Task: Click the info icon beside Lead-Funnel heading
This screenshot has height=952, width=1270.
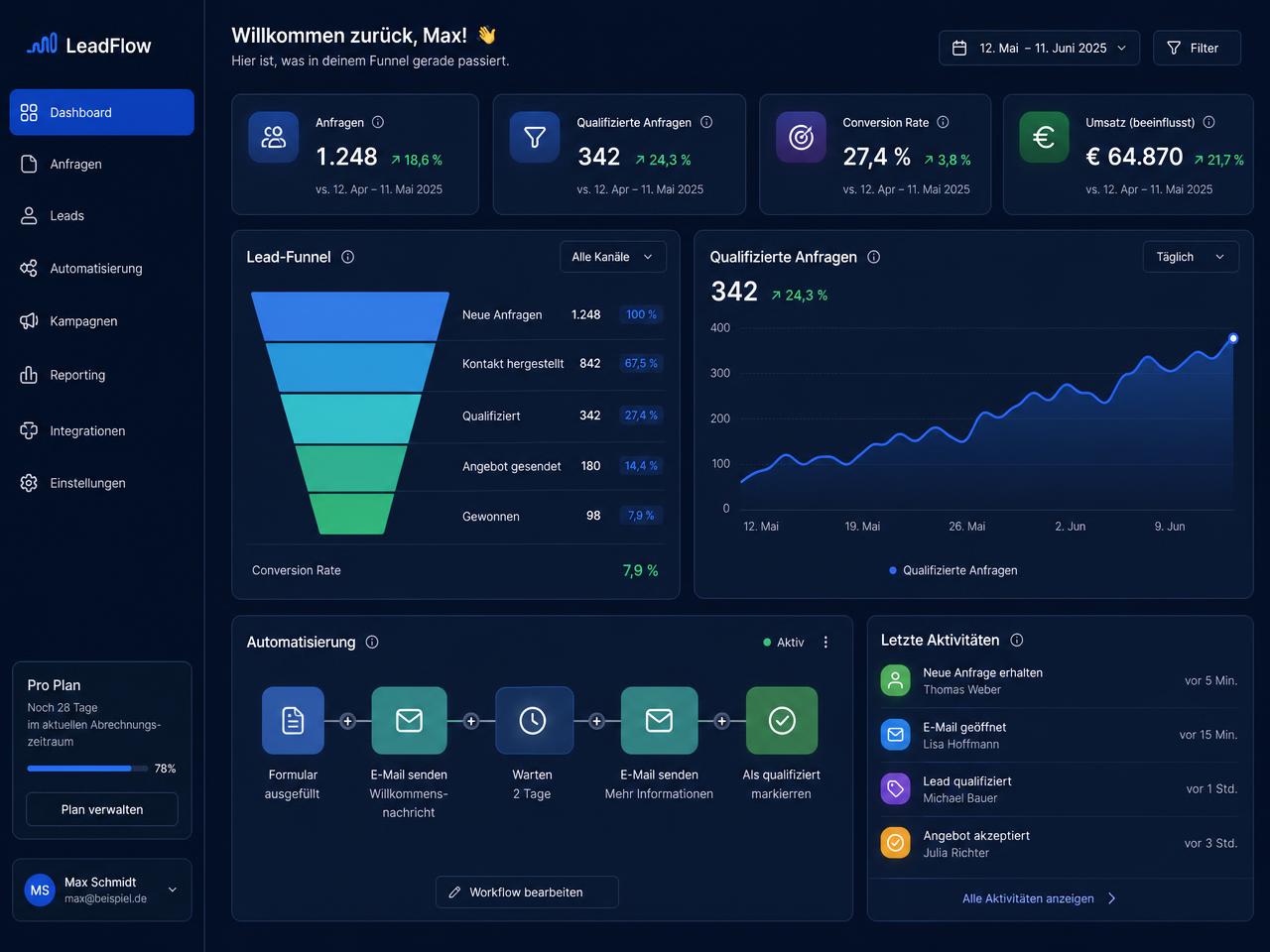Action: 348,257
